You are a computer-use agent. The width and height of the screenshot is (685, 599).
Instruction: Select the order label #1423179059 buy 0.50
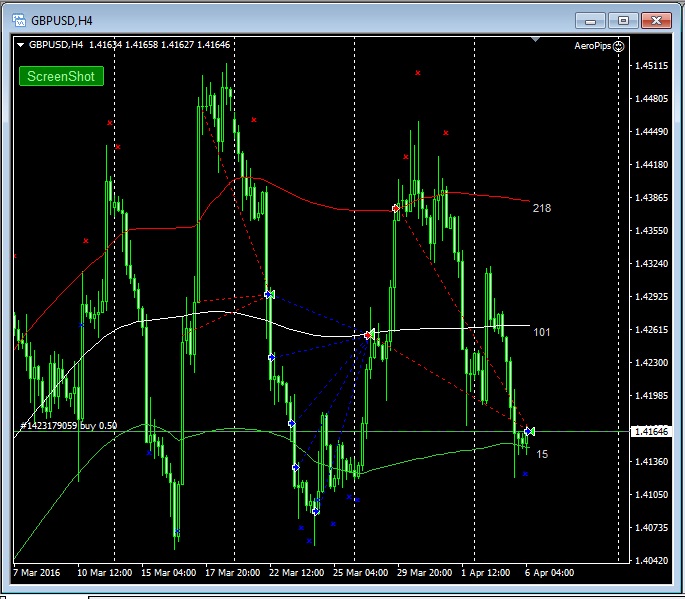coord(69,426)
